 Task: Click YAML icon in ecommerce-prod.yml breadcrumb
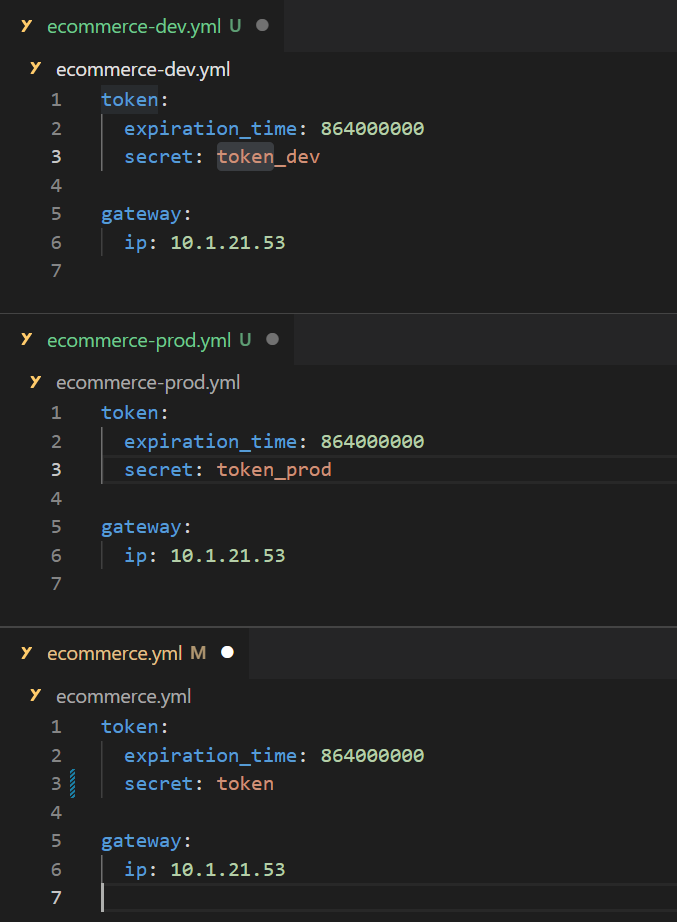tap(35, 382)
